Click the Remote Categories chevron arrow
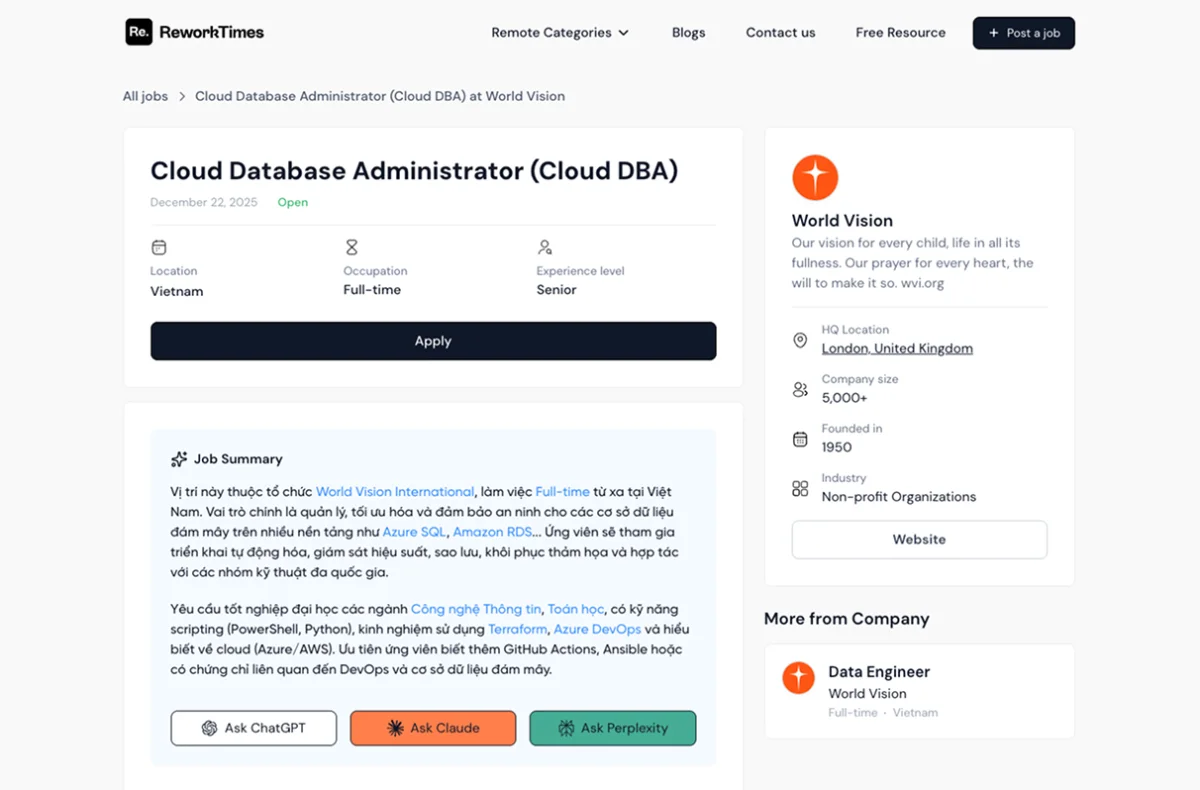The width and height of the screenshot is (1200, 790). click(x=624, y=33)
